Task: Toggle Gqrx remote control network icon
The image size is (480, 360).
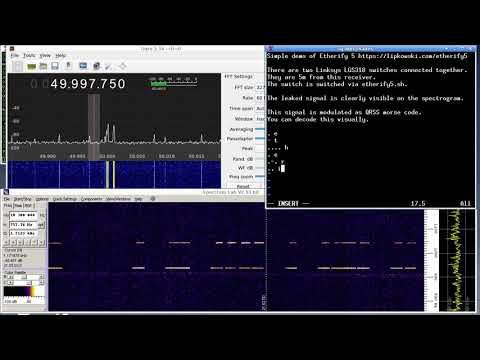Action: coord(97,66)
